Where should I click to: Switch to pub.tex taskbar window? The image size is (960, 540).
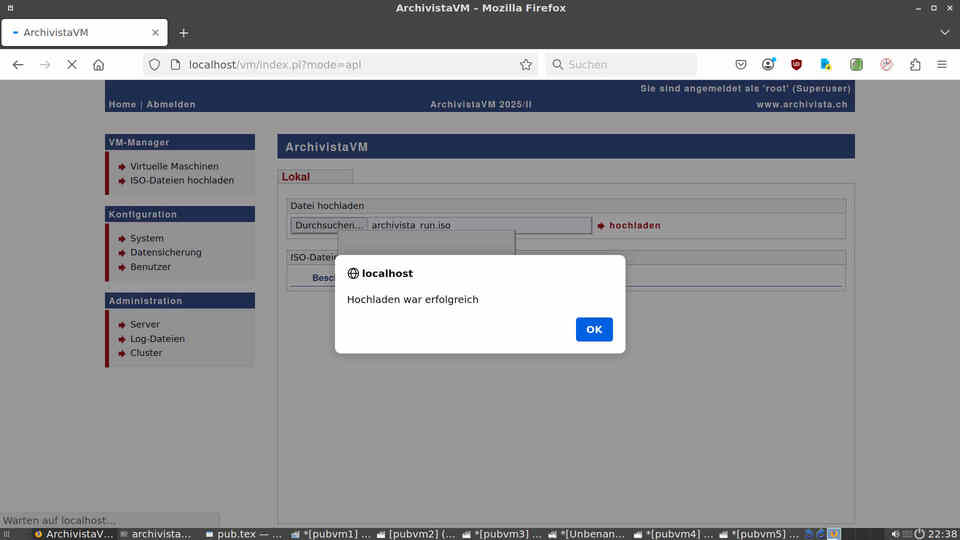[x=244, y=534]
